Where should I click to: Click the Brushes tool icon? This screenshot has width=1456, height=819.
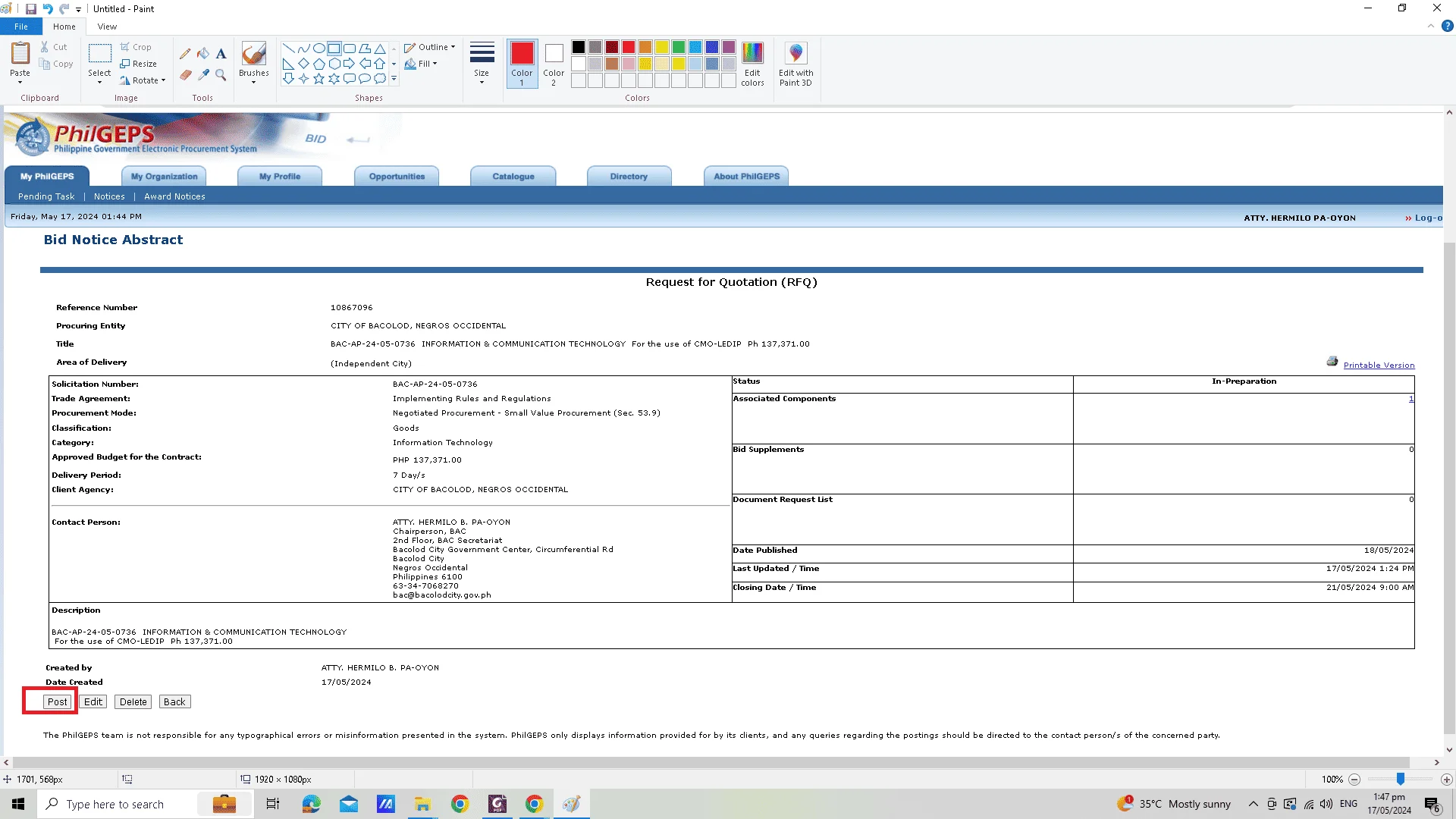254,54
